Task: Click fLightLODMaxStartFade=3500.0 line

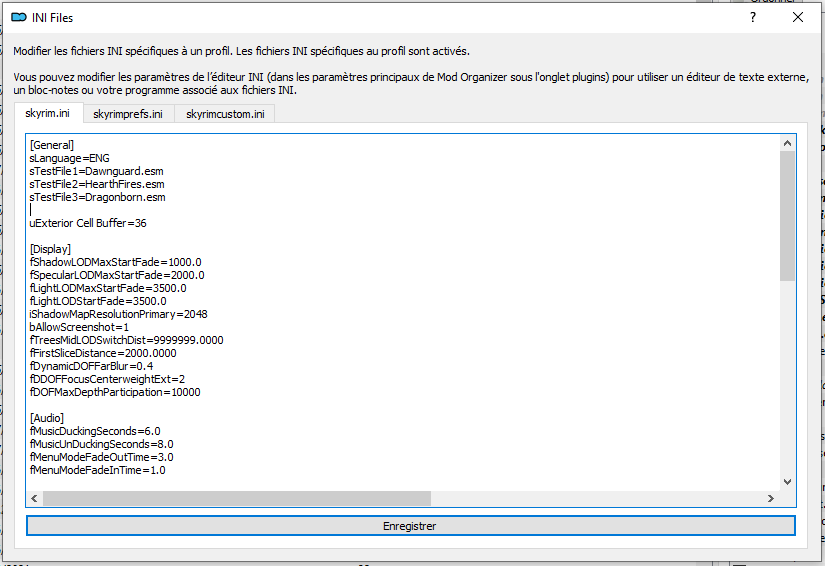Action: coord(108,288)
